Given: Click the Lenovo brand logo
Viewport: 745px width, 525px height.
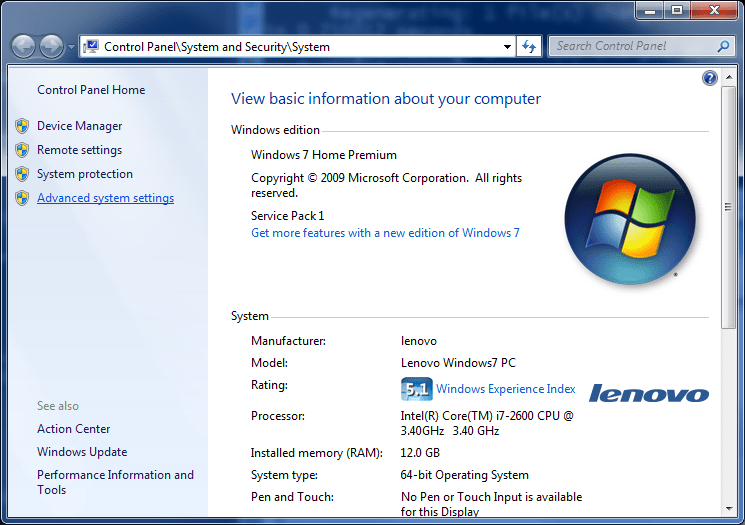Looking at the screenshot, I should 649,393.
